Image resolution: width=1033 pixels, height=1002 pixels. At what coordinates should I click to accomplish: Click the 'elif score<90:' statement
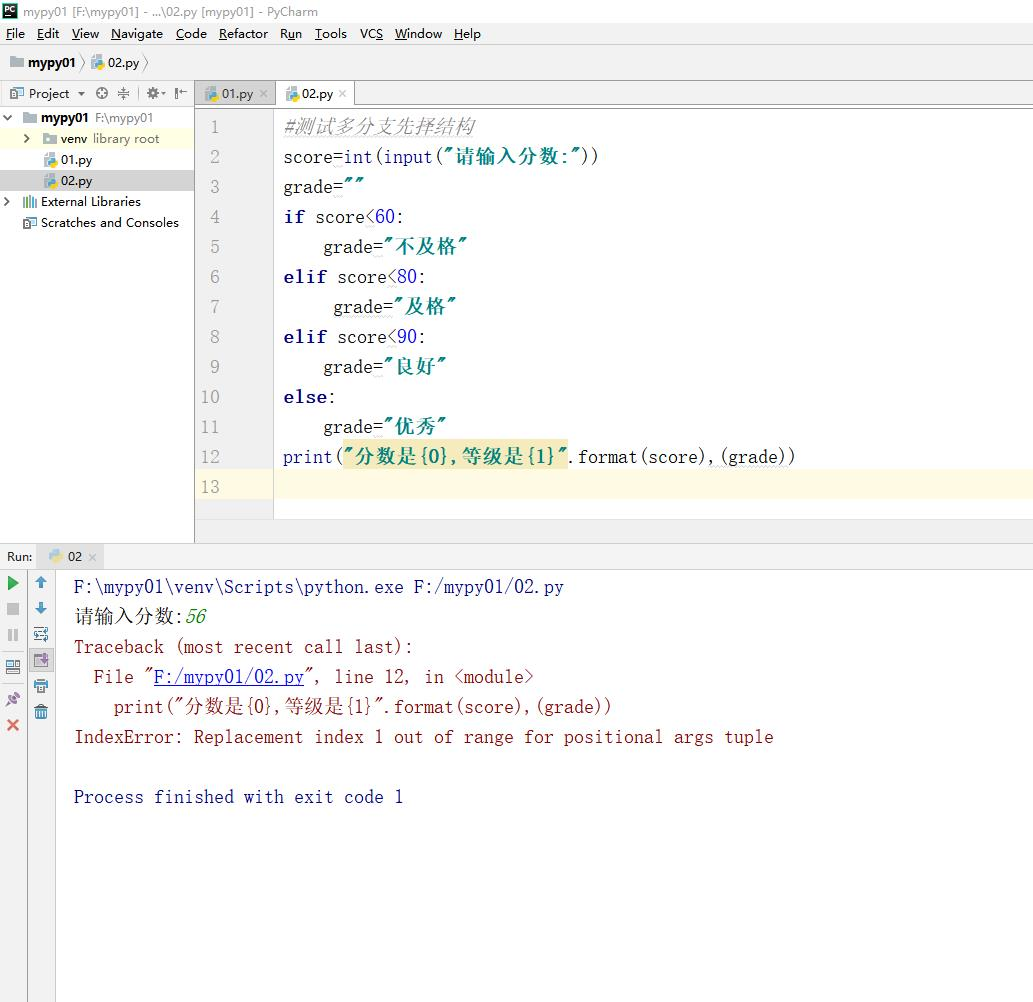[x=354, y=337]
